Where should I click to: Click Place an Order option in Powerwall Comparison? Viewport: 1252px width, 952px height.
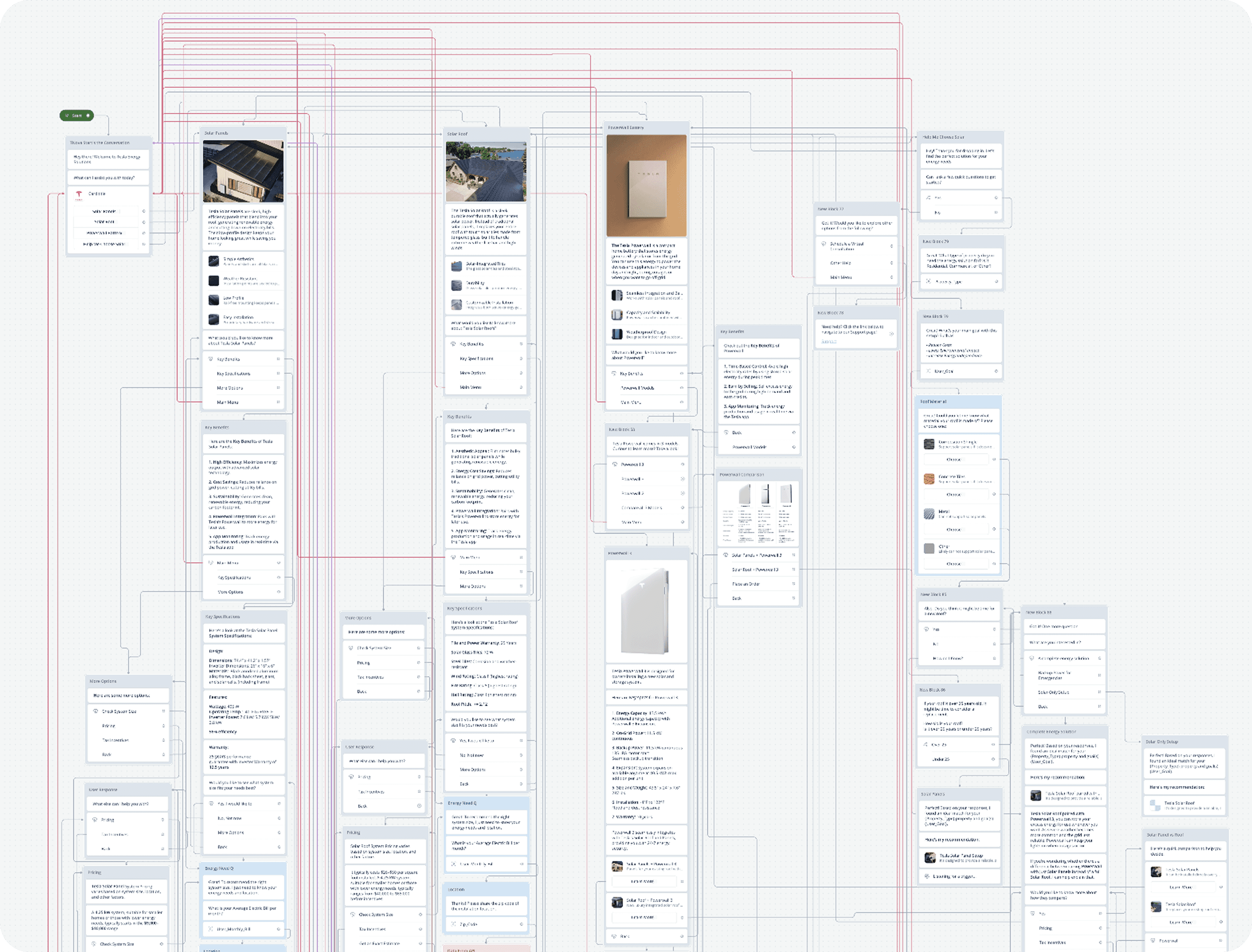(746, 584)
